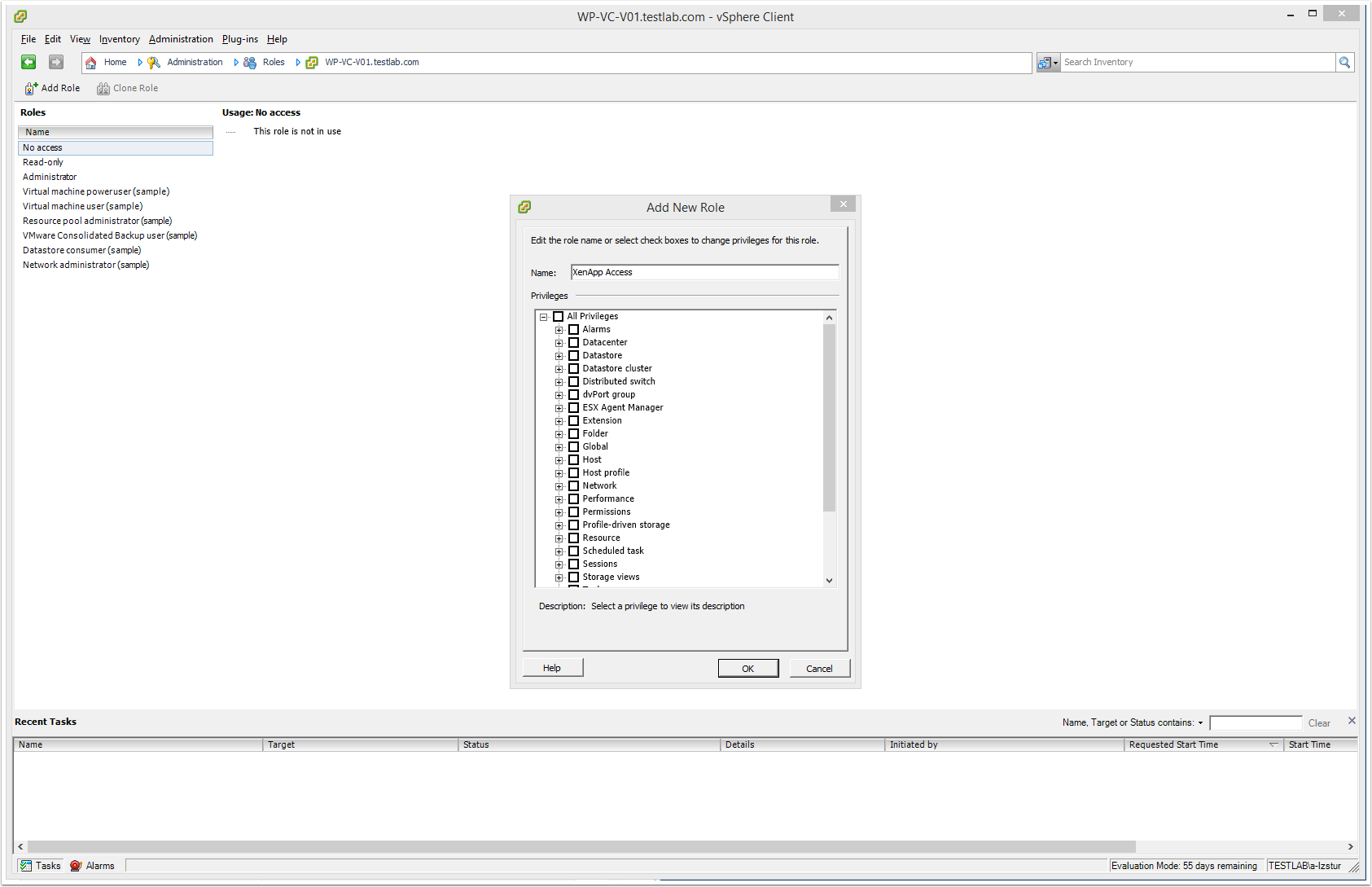Click the Roles users icon in breadcrumb
This screenshot has width=1372, height=887.
click(x=250, y=63)
